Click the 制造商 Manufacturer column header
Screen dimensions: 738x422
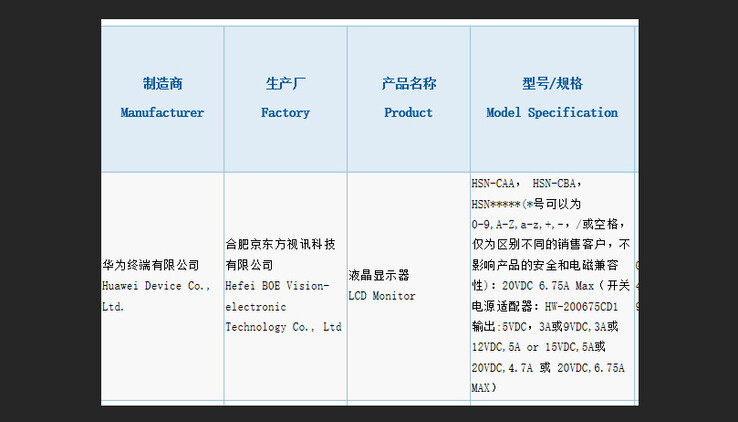[162, 99]
